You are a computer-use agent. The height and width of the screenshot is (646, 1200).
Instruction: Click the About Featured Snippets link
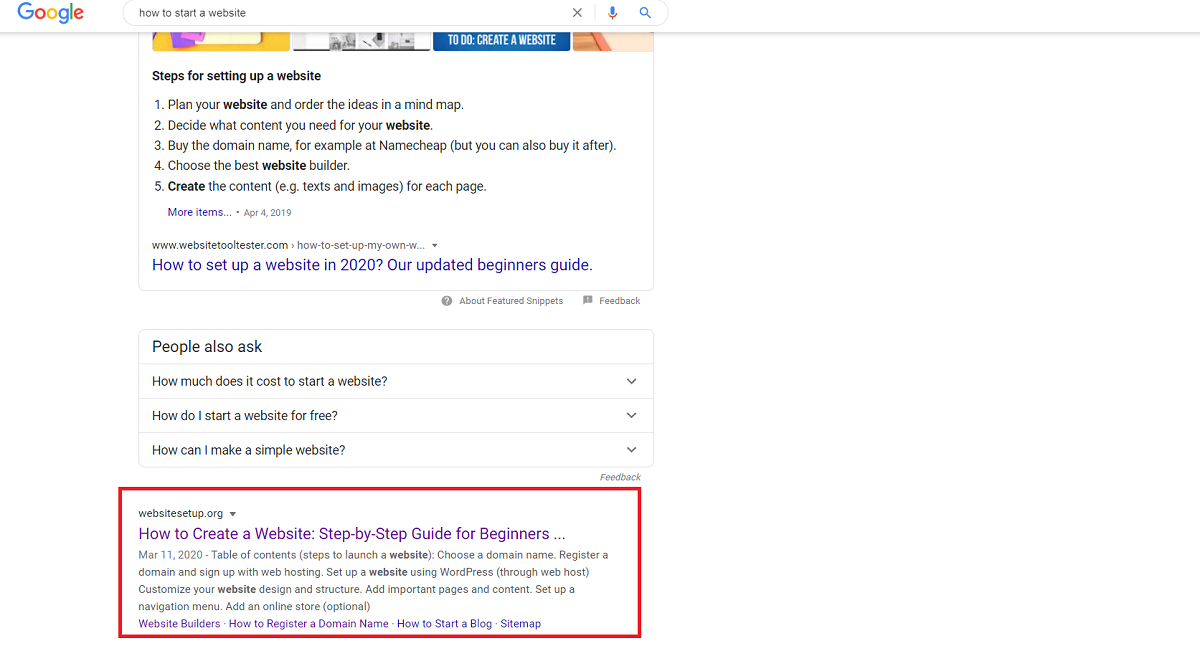511,301
